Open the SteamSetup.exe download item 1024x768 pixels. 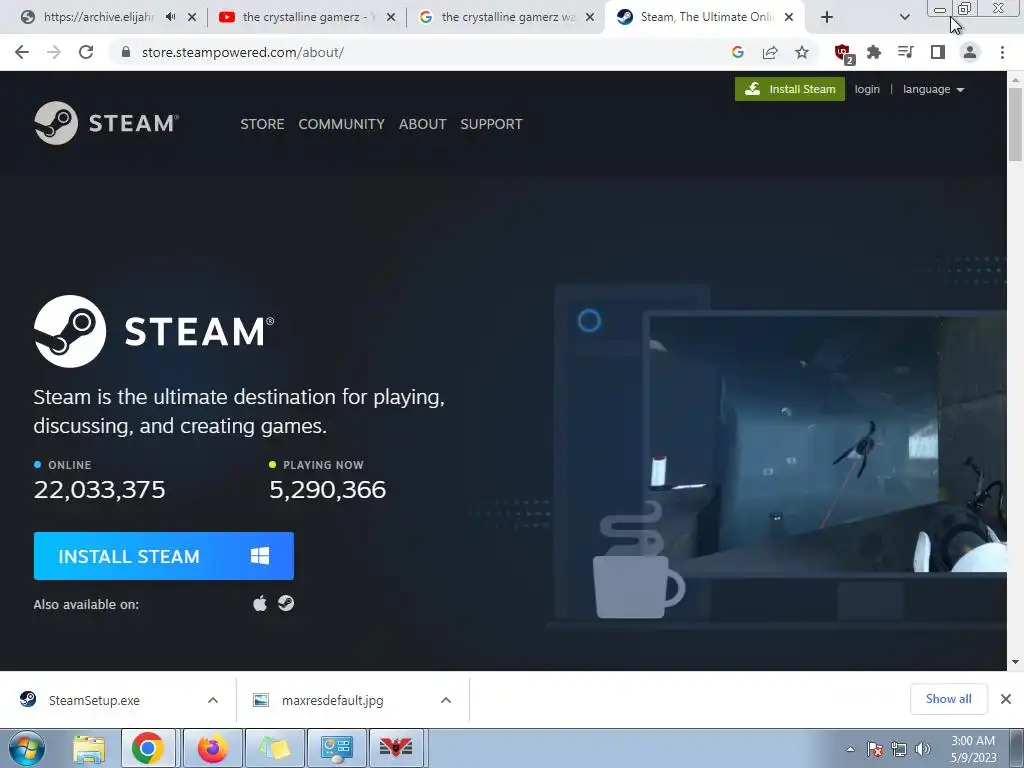tap(94, 700)
